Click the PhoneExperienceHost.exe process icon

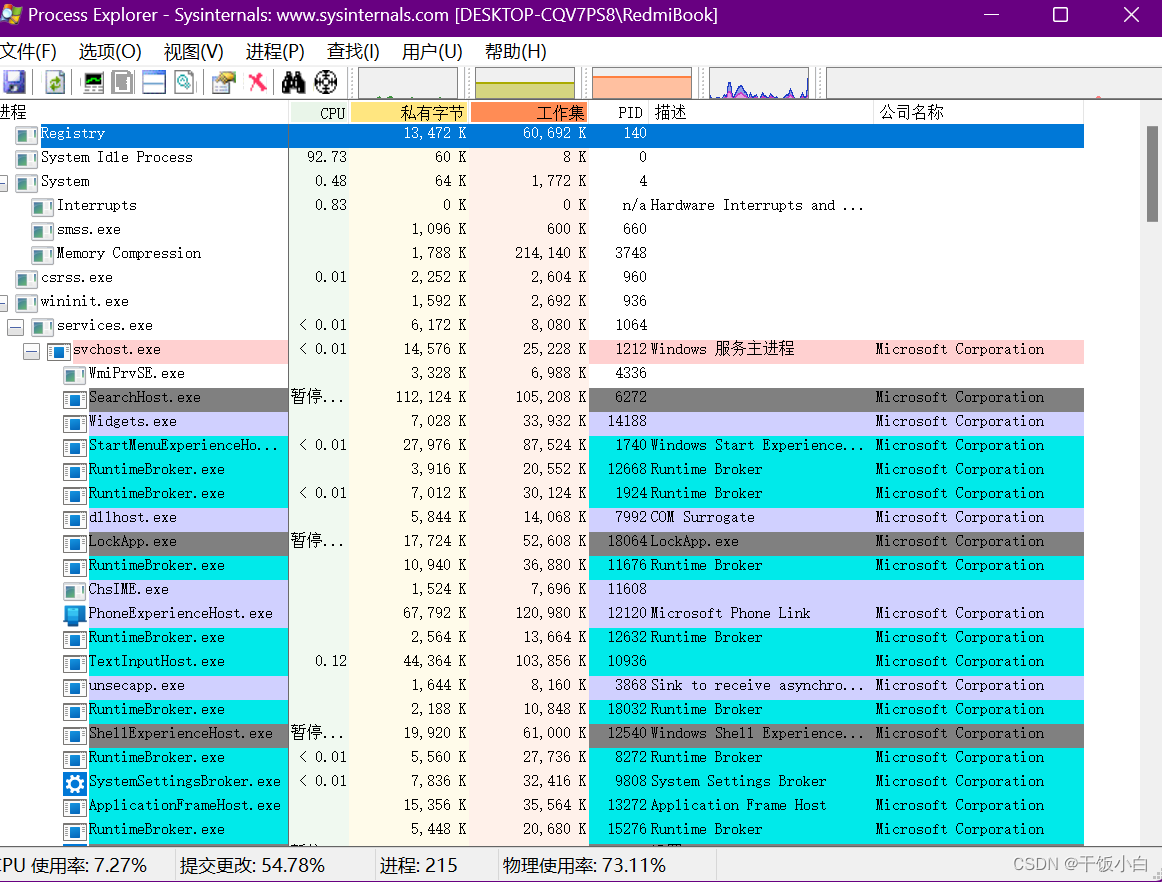click(x=74, y=614)
